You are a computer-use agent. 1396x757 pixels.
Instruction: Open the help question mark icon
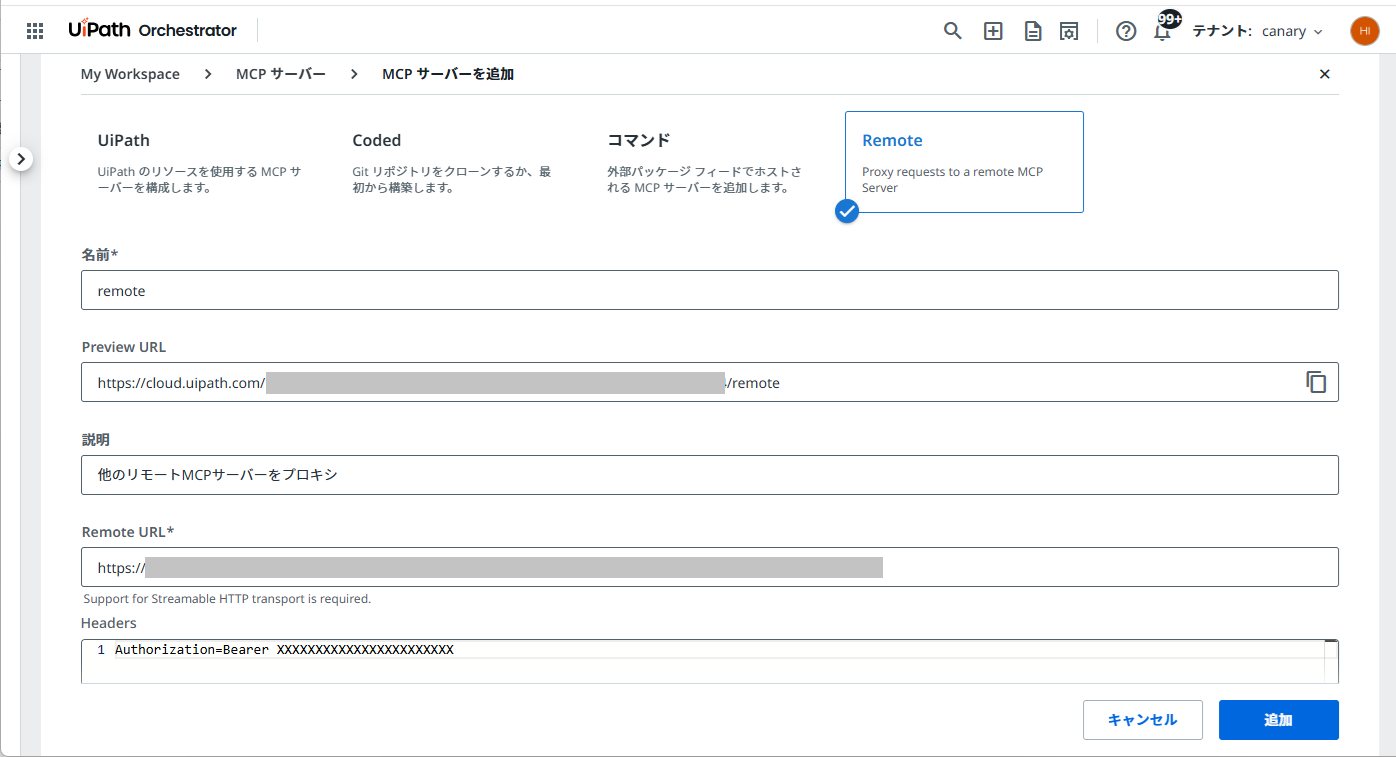click(x=1126, y=31)
